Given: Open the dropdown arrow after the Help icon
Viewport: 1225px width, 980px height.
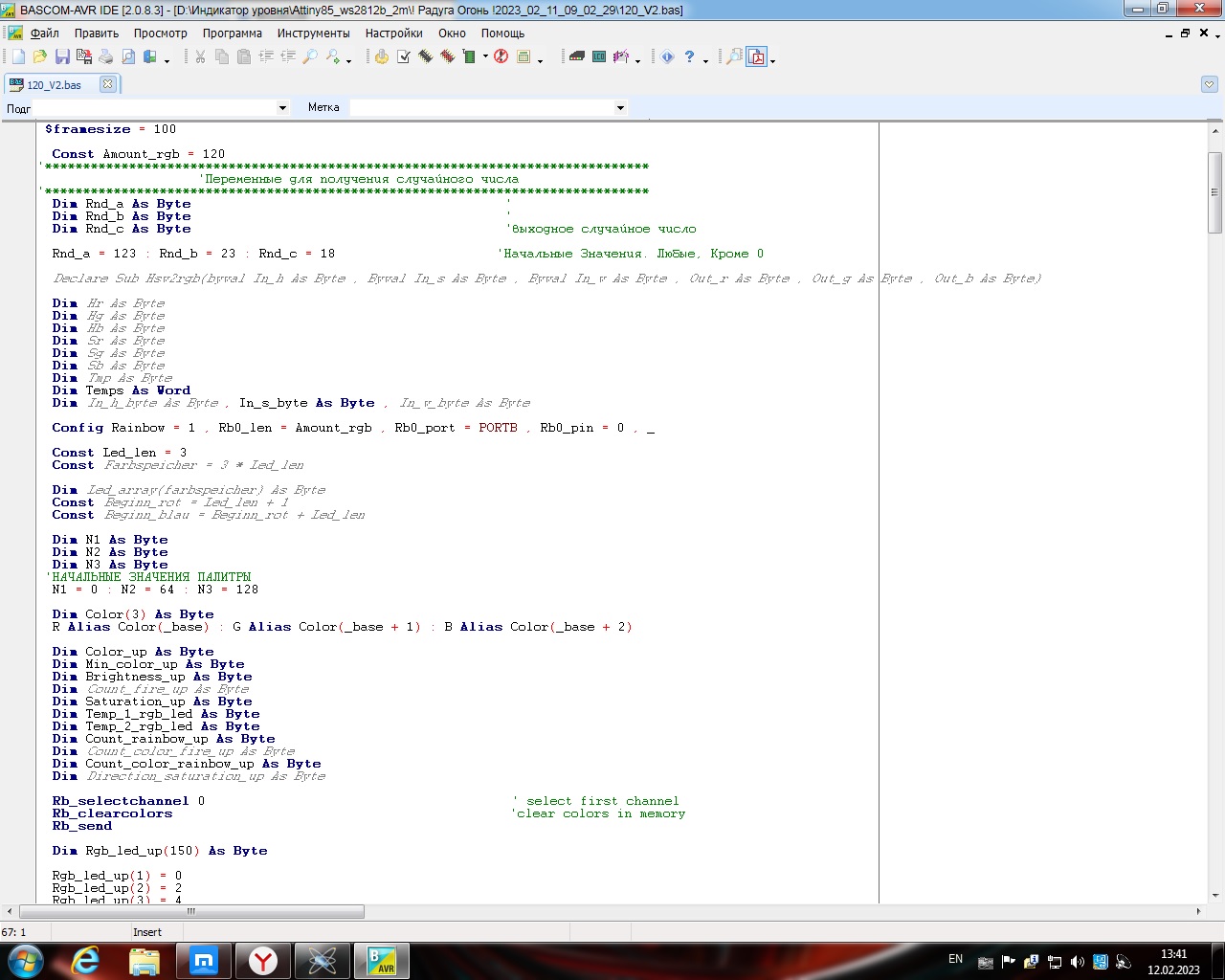Looking at the screenshot, I should (706, 60).
